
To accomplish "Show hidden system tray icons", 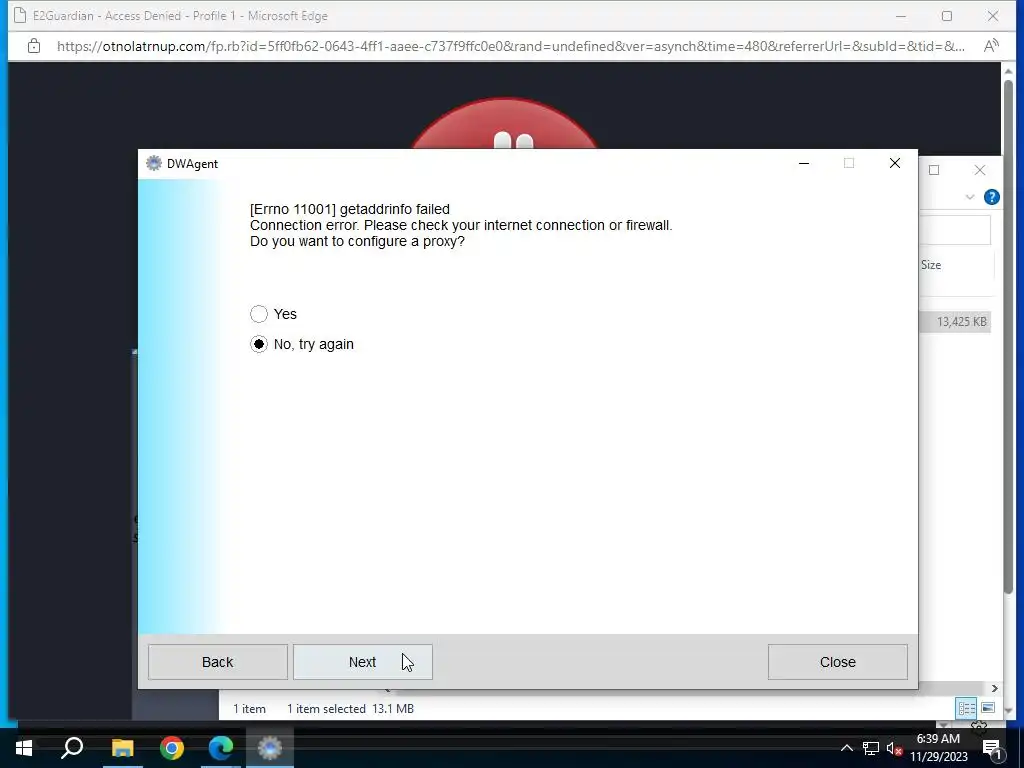I will pos(846,748).
